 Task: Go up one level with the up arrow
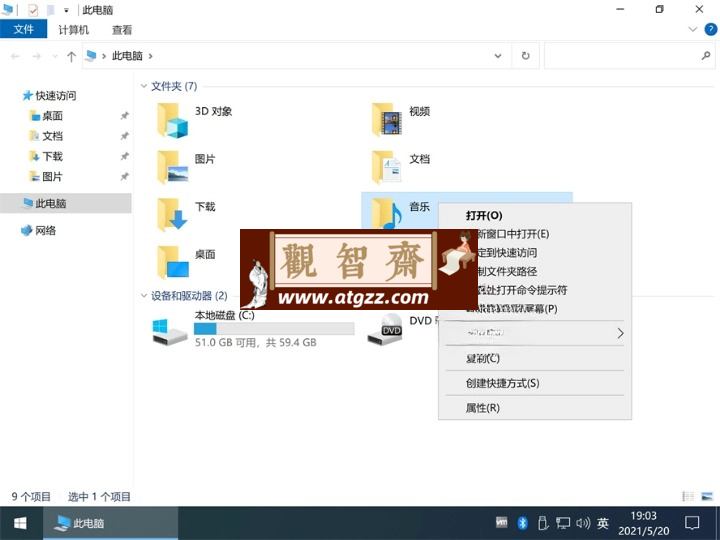point(71,56)
